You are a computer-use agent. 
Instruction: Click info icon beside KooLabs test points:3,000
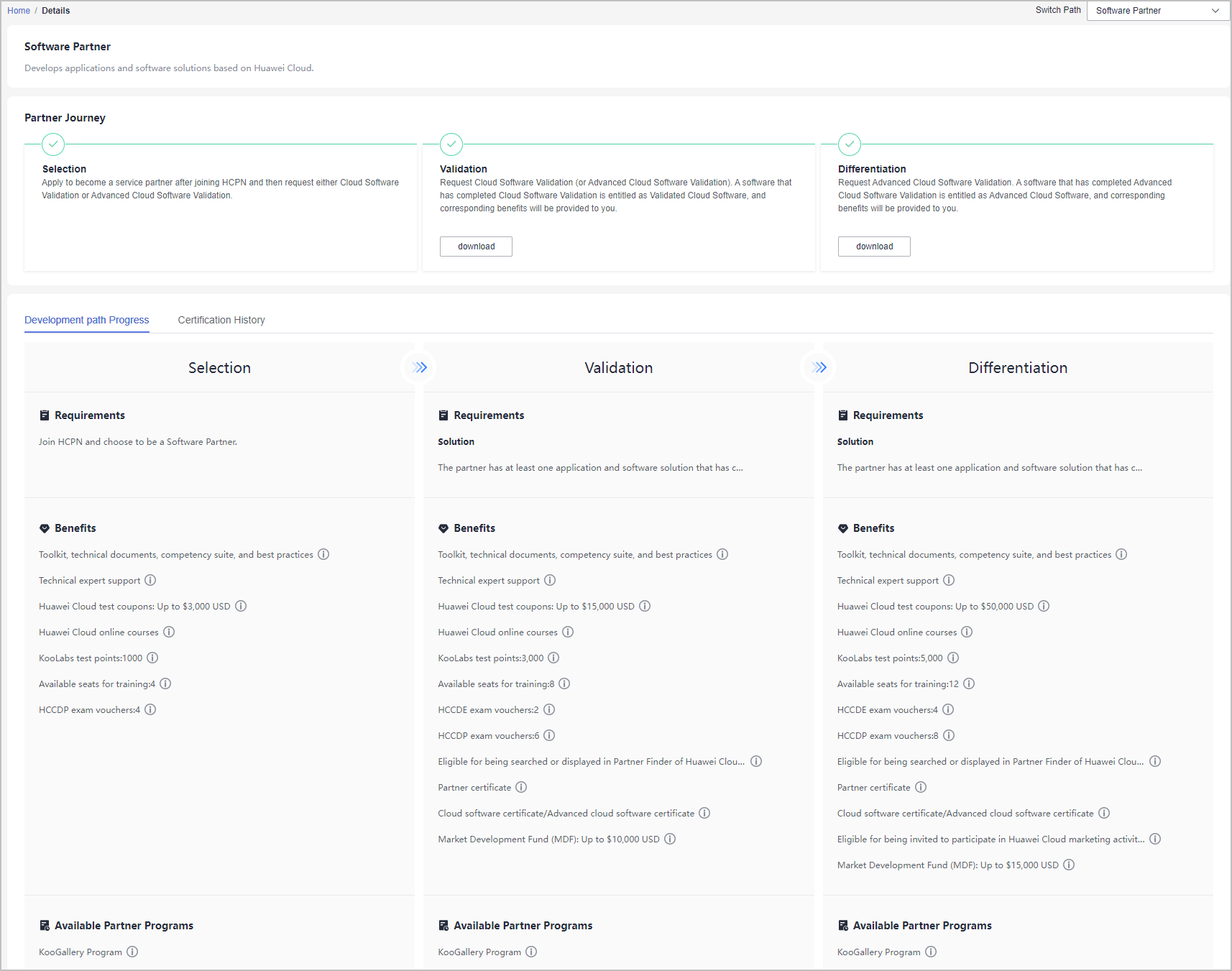point(553,658)
